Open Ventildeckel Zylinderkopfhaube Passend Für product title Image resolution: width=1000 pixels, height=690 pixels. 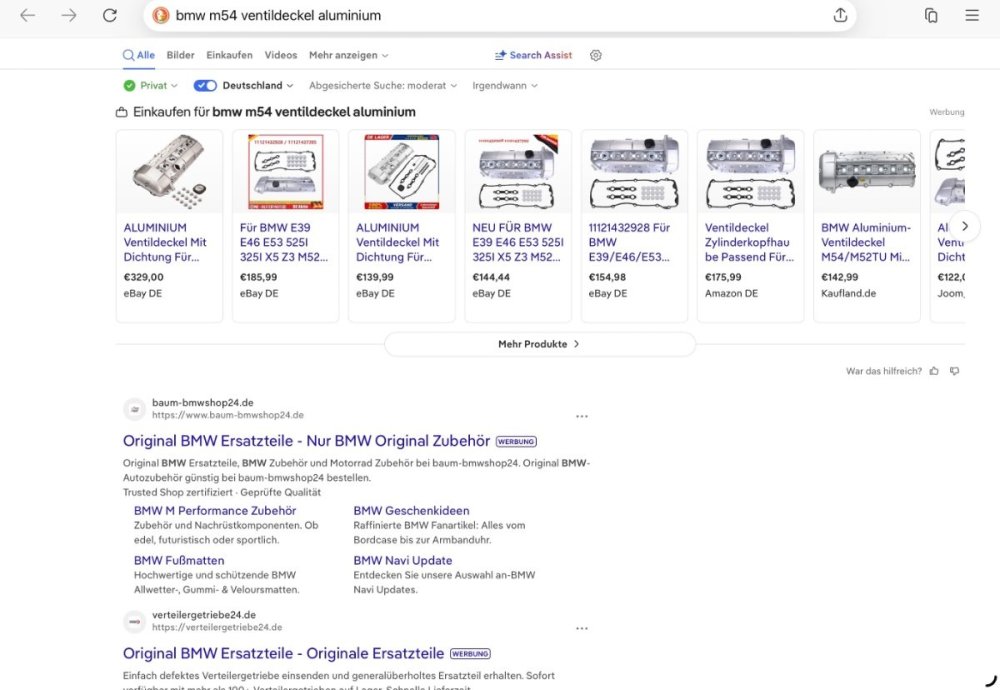click(x=749, y=242)
